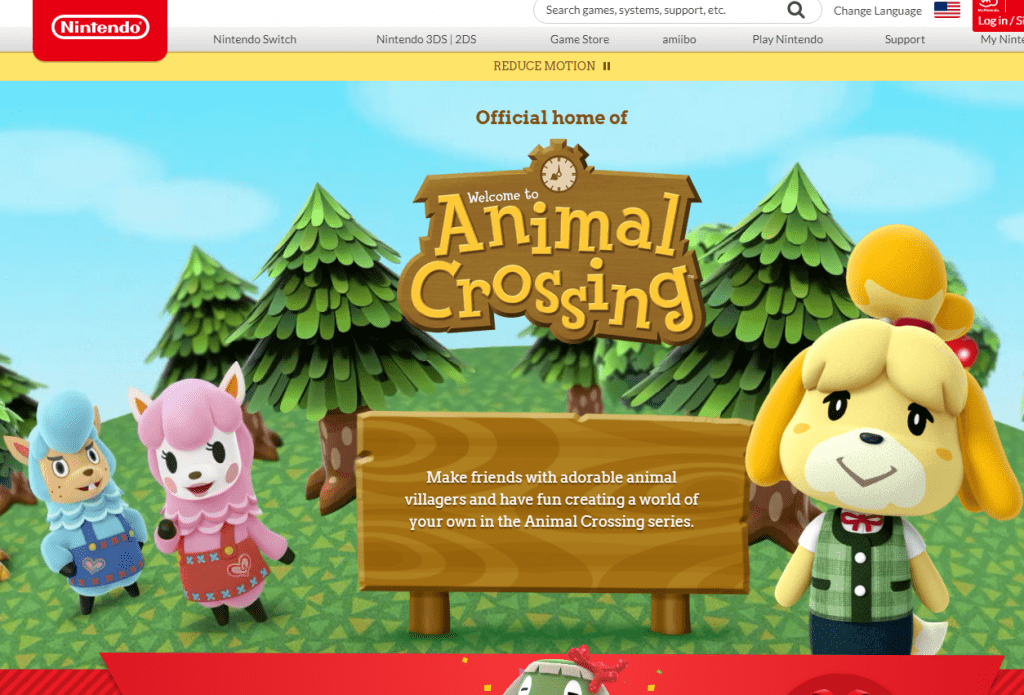This screenshot has width=1024, height=695.
Task: Click the US flag language icon
Action: click(947, 10)
